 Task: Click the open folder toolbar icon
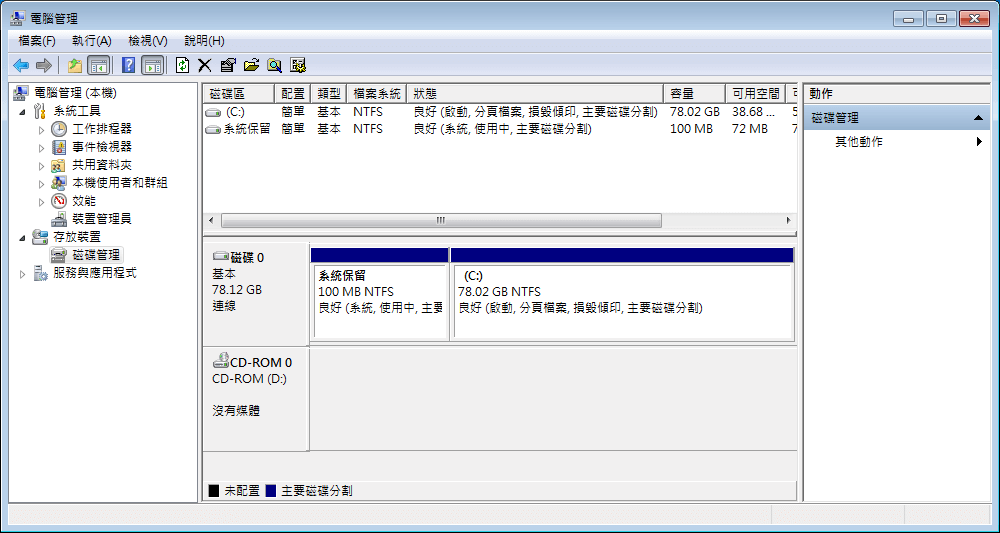click(x=251, y=65)
